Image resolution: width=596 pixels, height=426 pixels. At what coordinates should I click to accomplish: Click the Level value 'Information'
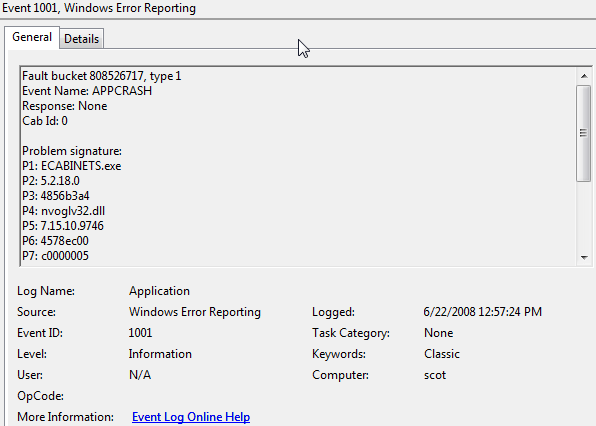point(160,354)
